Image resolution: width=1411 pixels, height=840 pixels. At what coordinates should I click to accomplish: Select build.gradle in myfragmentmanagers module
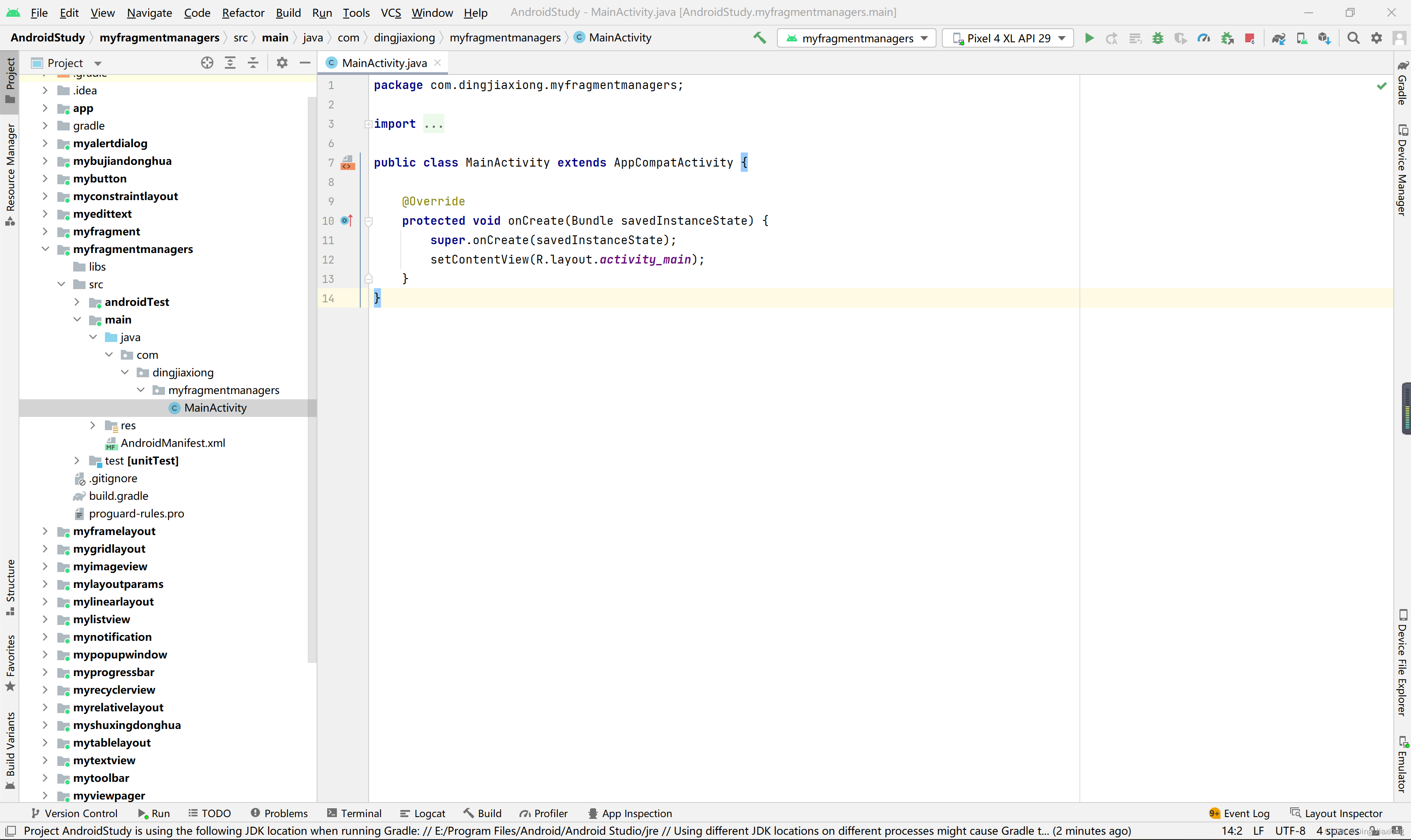(x=118, y=496)
